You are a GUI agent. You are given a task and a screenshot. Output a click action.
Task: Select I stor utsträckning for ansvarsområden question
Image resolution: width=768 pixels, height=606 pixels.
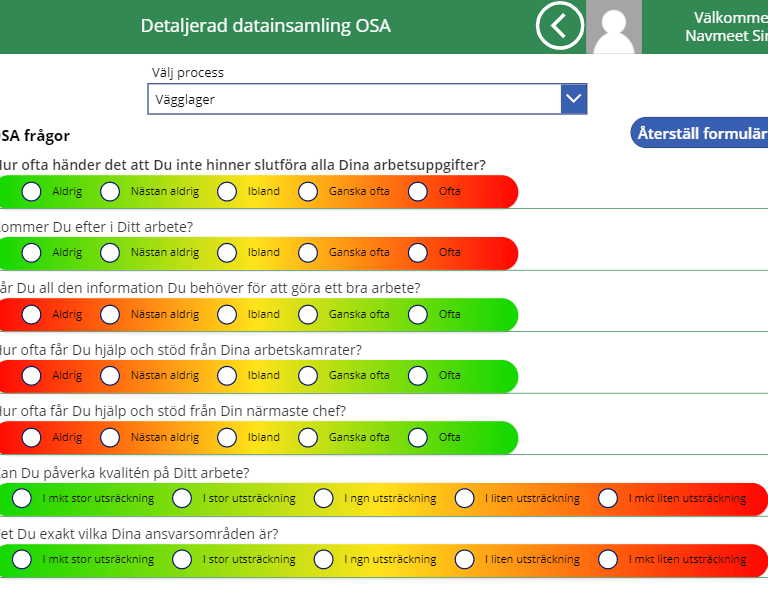[182, 560]
